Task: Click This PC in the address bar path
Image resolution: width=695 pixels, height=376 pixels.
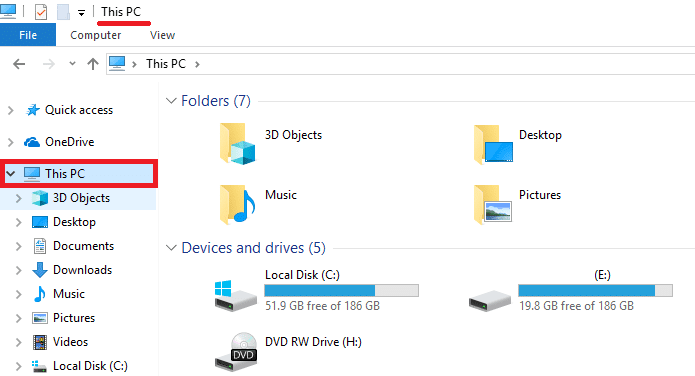Action: point(166,64)
